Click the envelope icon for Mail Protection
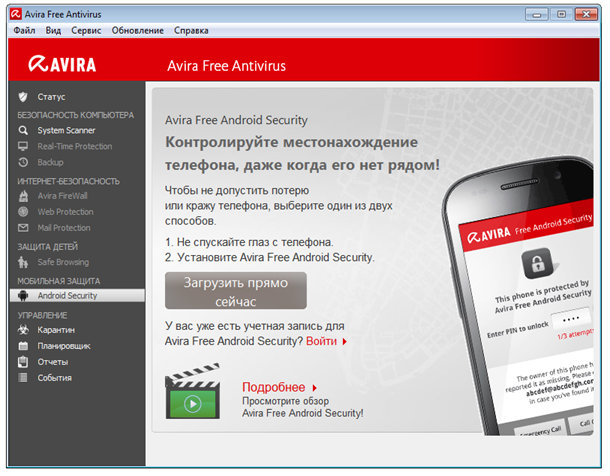This screenshot has width=610, height=476. tap(23, 228)
